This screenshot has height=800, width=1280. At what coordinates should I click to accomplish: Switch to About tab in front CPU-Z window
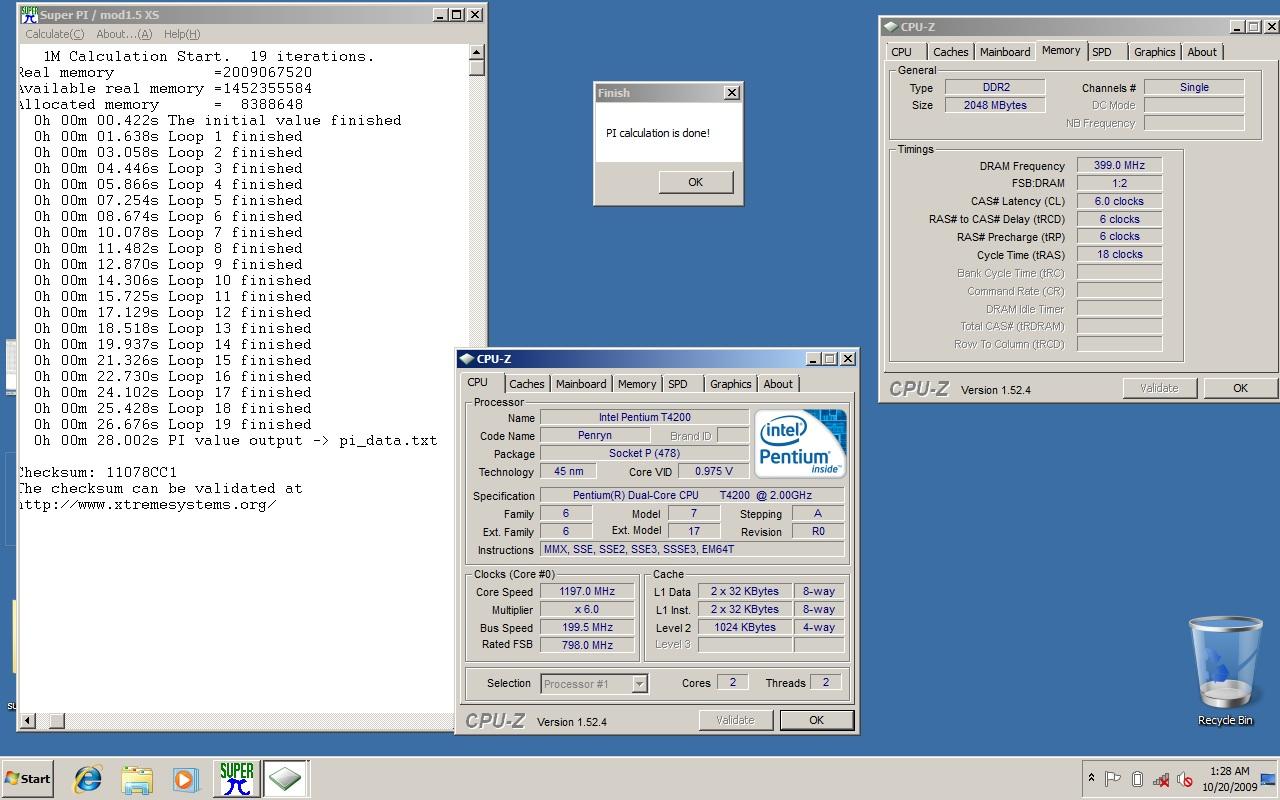click(778, 384)
